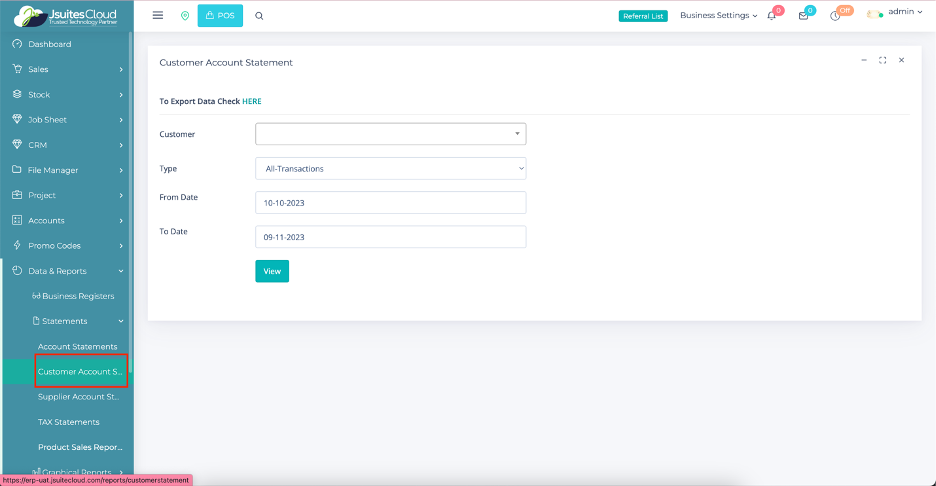This screenshot has width=936, height=486.
Task: Expand the Sales sidebar menu
Action: (x=66, y=70)
